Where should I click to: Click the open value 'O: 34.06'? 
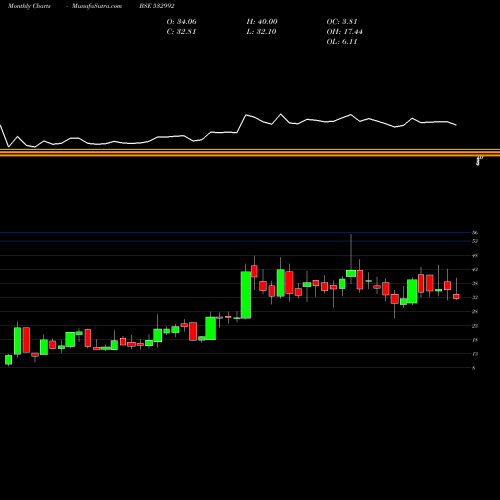[181, 22]
